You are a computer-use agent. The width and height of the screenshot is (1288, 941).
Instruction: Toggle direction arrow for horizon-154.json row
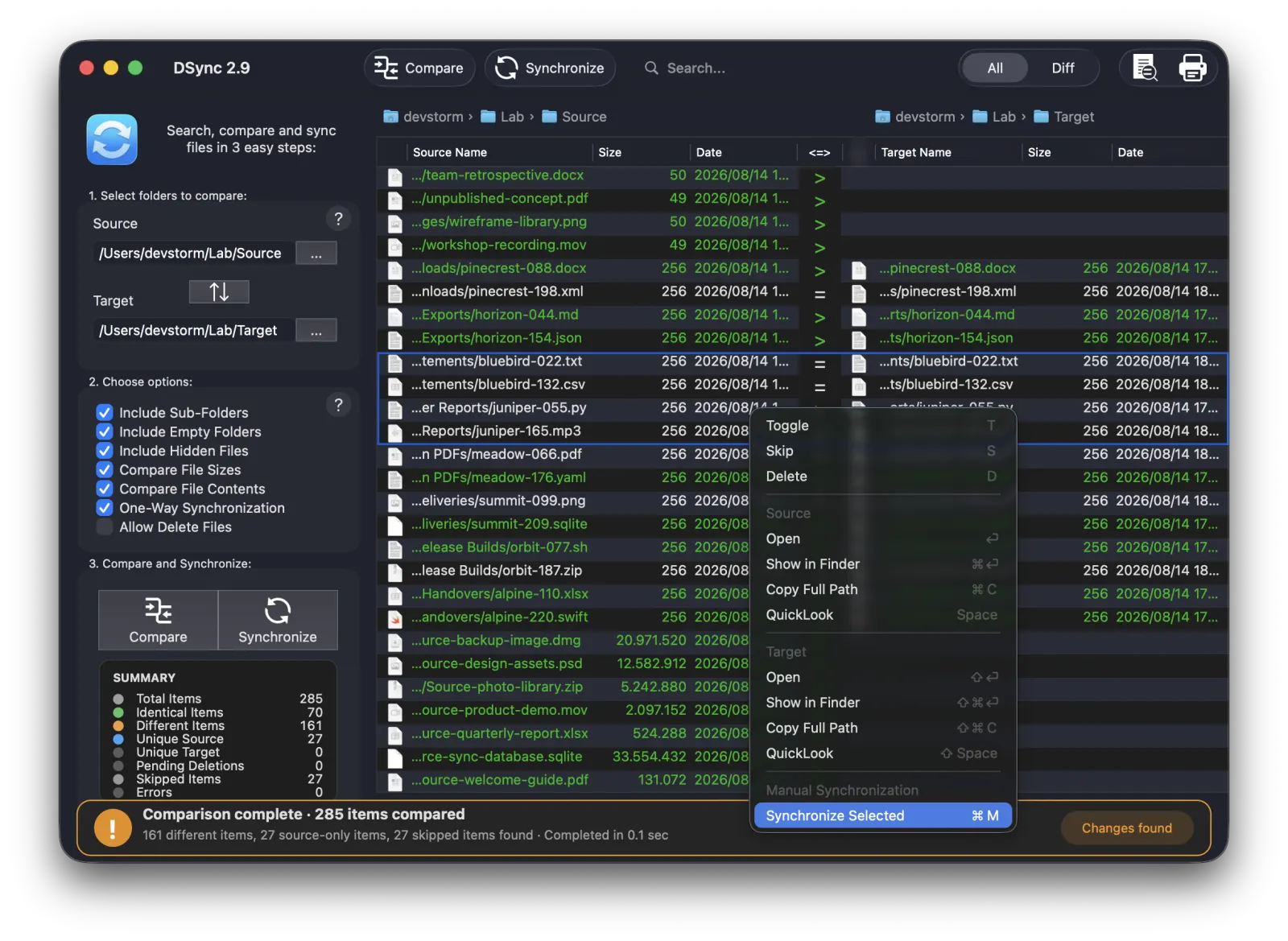point(819,341)
